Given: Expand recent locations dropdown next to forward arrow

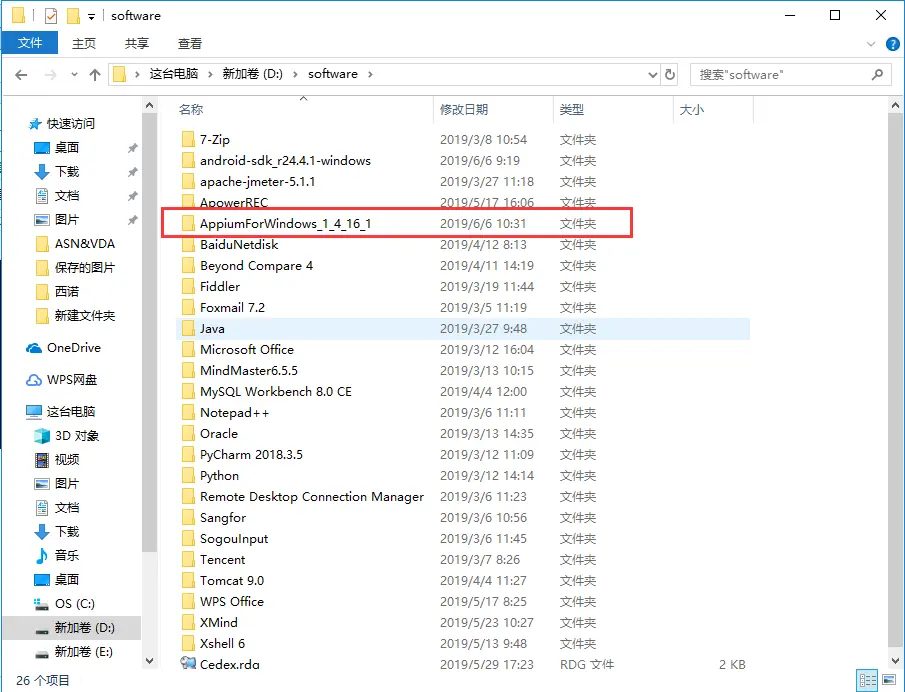Looking at the screenshot, I should click(x=74, y=74).
